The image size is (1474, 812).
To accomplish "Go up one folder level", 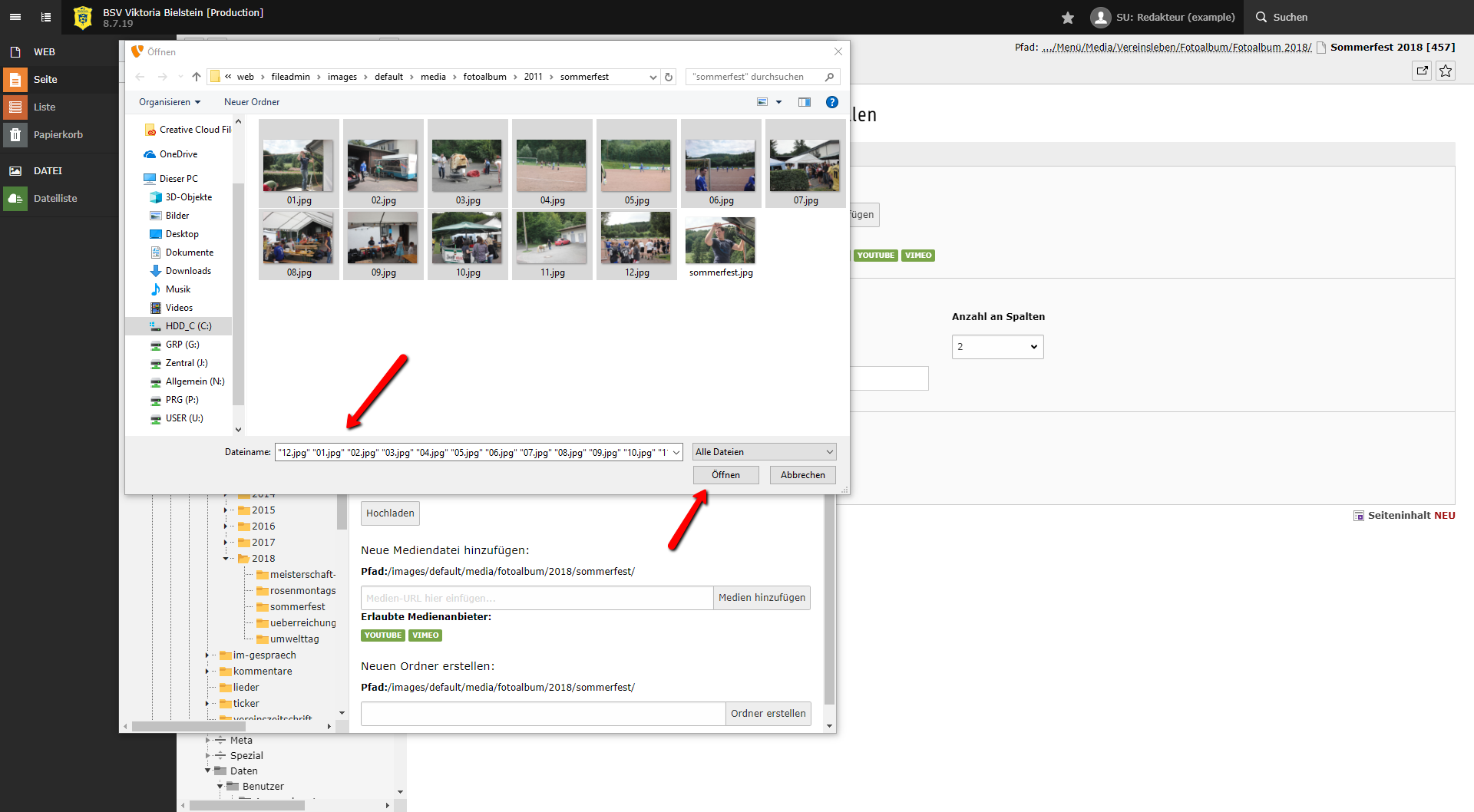I will 197,77.
